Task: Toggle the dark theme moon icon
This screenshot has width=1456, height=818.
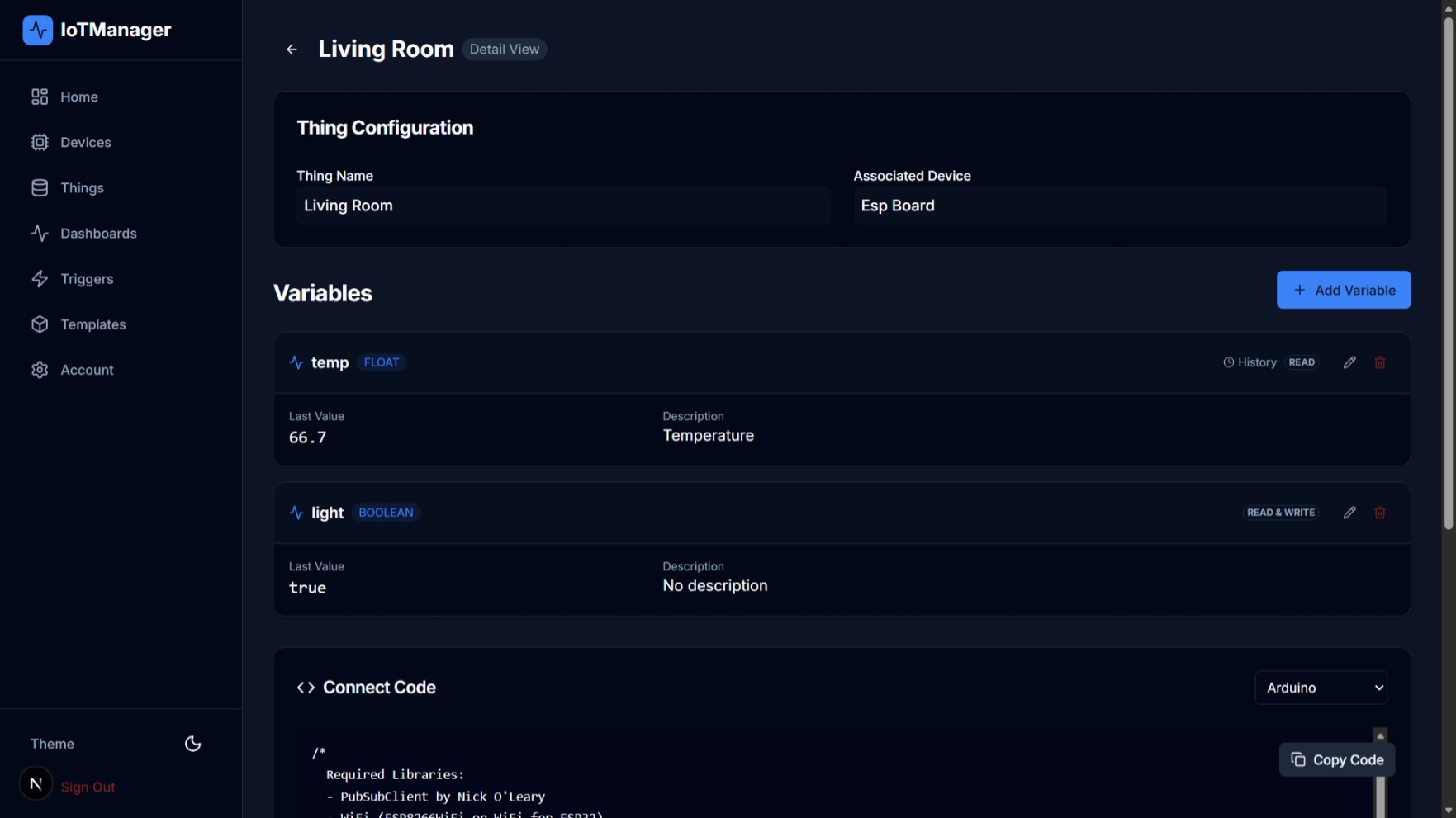Action: [192, 744]
